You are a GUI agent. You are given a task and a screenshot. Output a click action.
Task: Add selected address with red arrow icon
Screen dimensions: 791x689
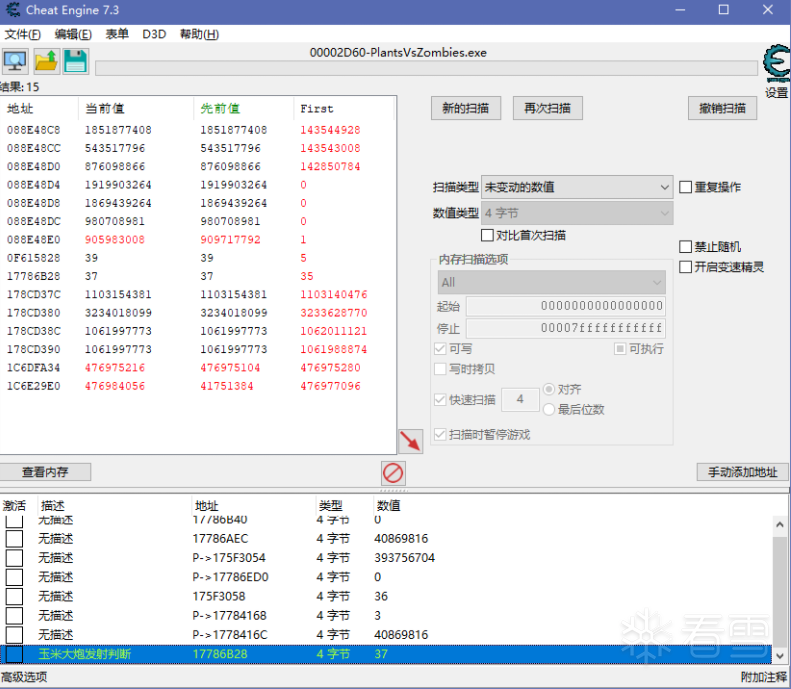410,441
